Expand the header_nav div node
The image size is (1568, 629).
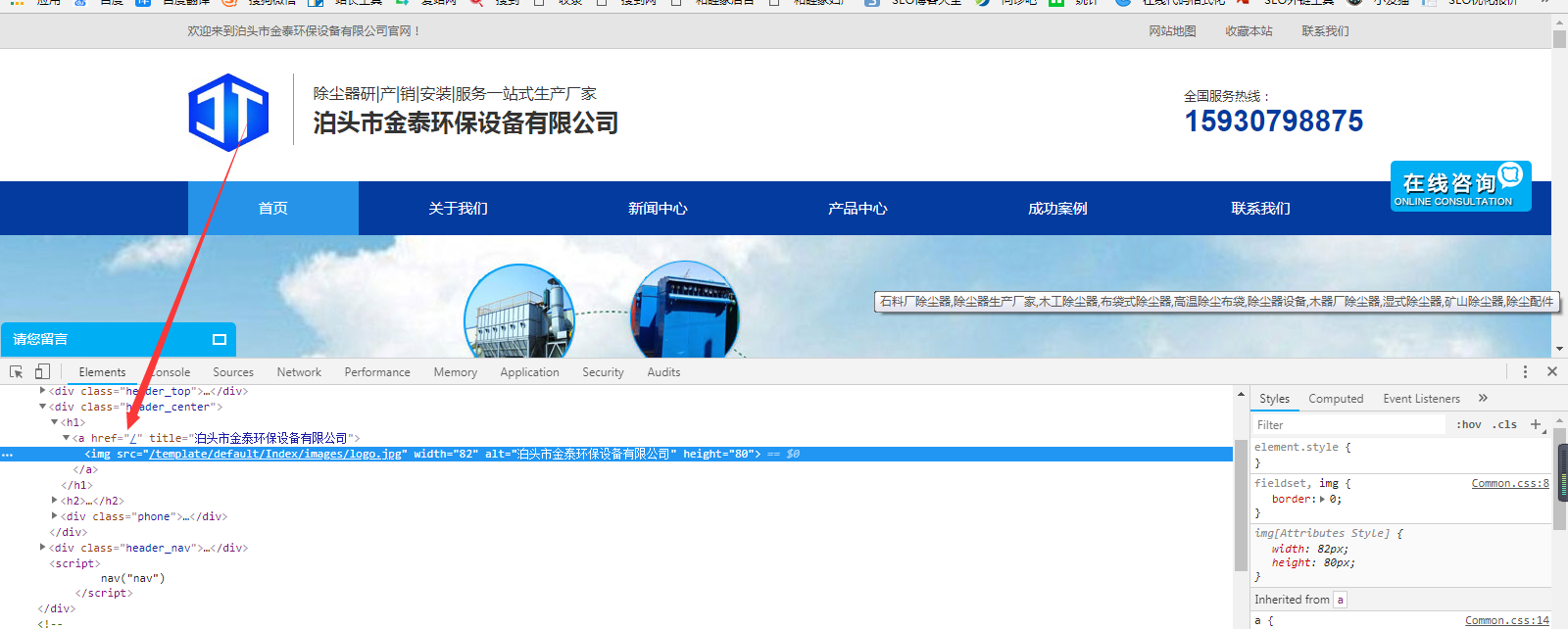[x=42, y=548]
